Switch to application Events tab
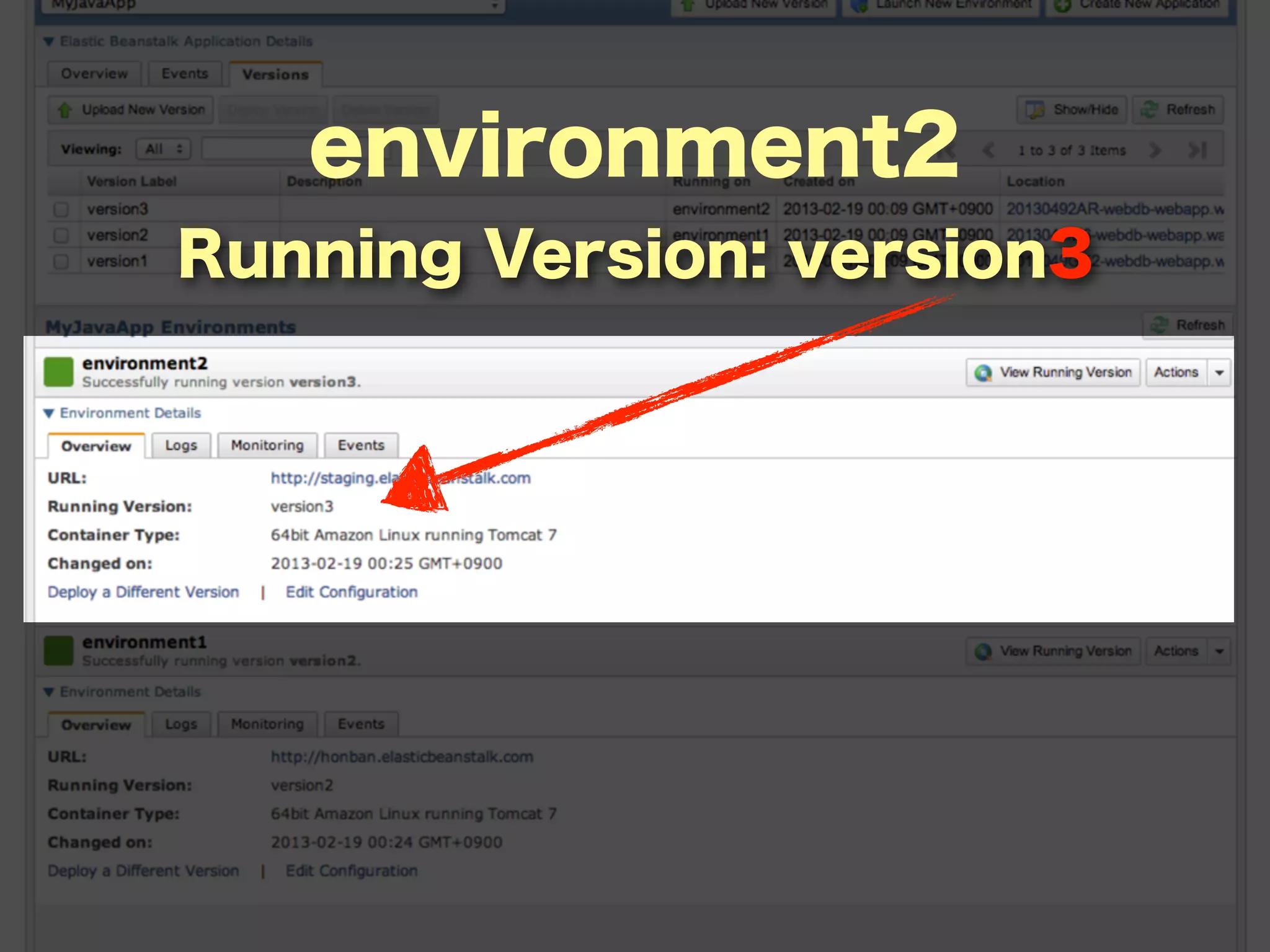Viewport: 1270px width, 952px height. 185,74
